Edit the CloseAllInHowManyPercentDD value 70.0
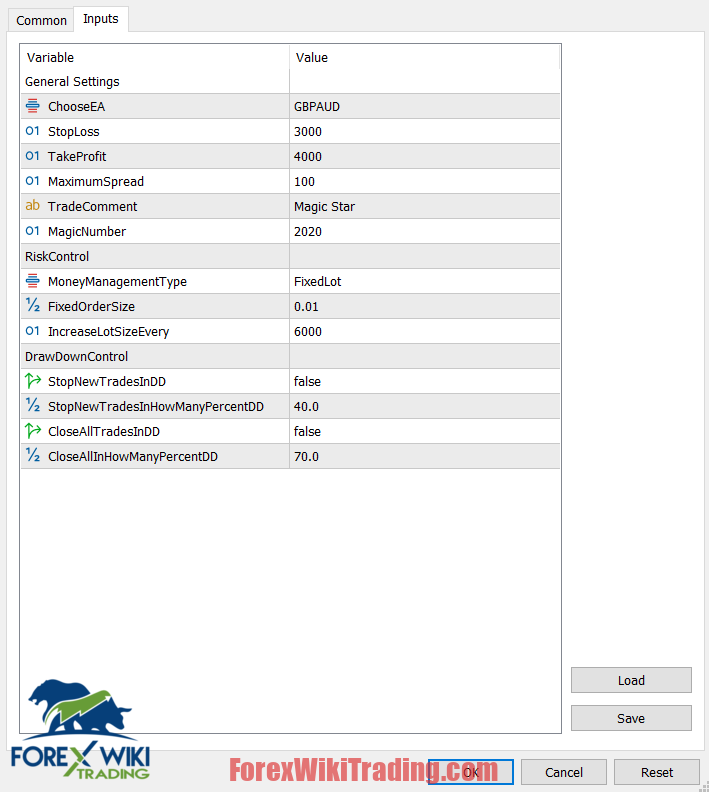Screen dimensions: 709x792 [425, 457]
